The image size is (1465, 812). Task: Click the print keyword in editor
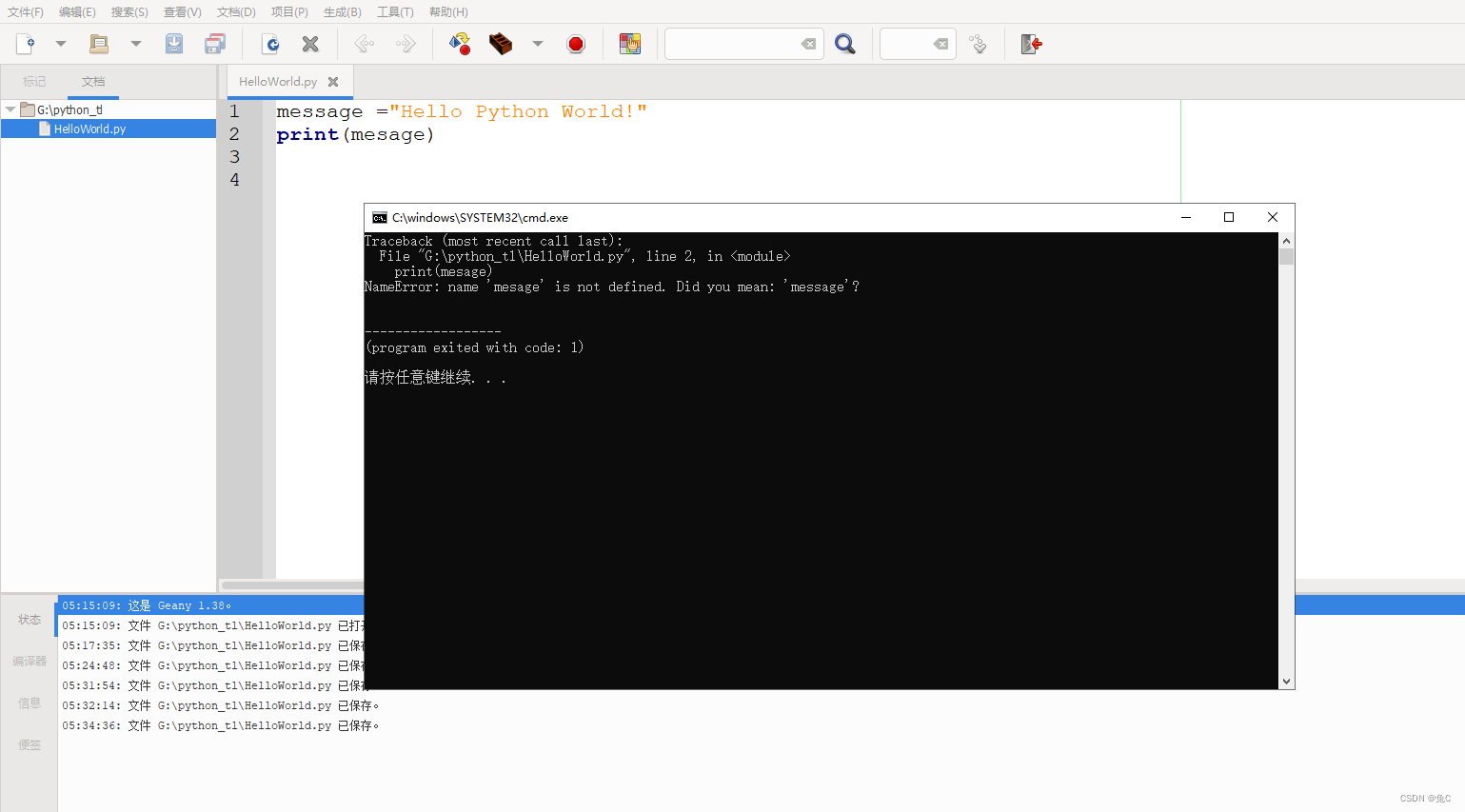307,134
